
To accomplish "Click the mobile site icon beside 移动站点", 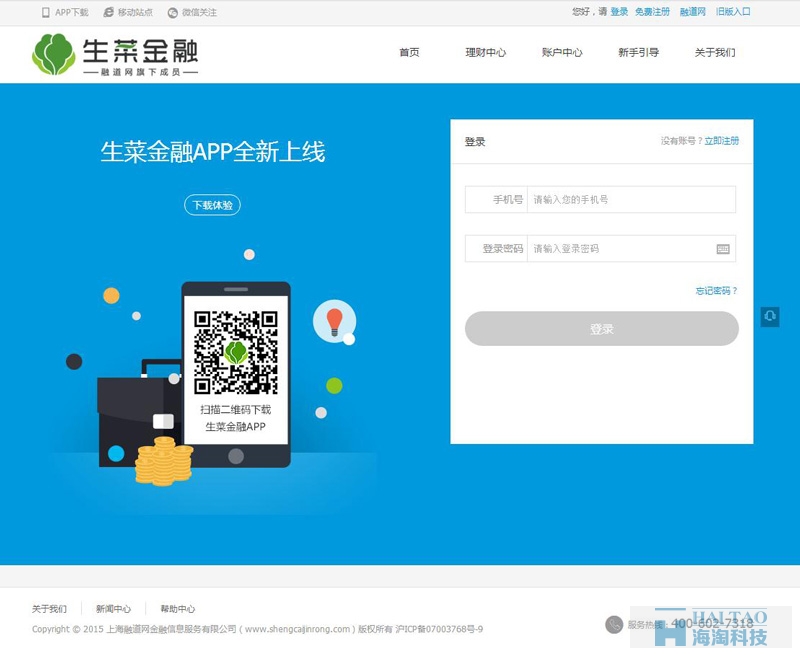I will tap(108, 12).
